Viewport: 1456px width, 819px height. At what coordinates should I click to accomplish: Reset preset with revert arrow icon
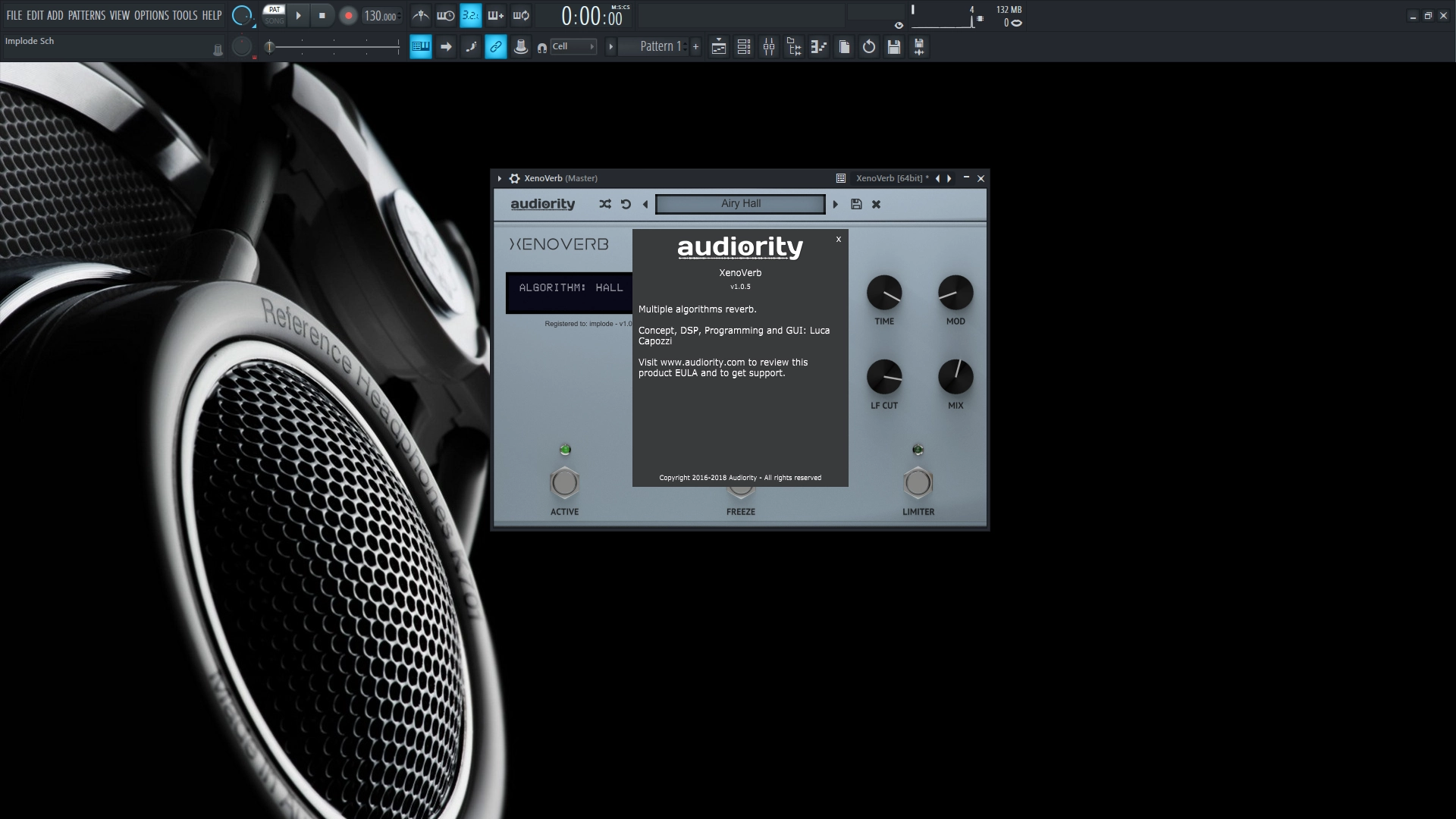click(x=626, y=204)
